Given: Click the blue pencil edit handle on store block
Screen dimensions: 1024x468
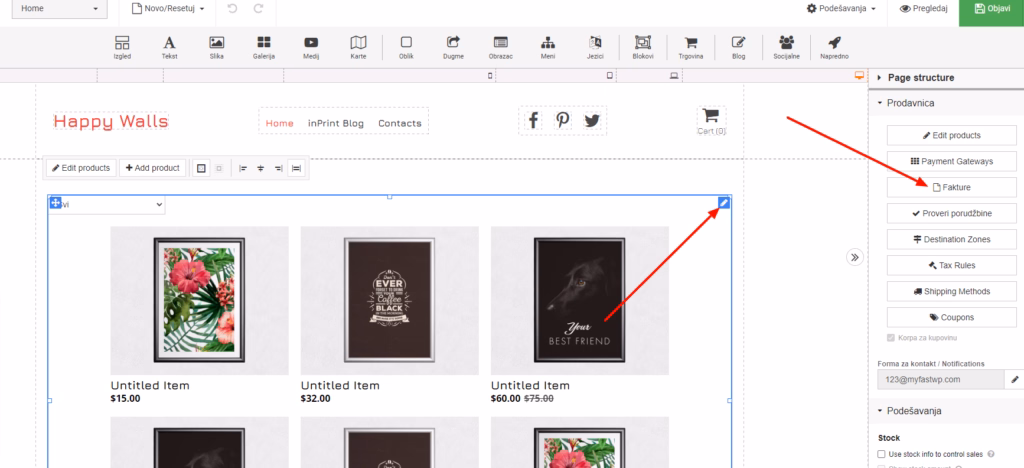Looking at the screenshot, I should coord(724,203).
